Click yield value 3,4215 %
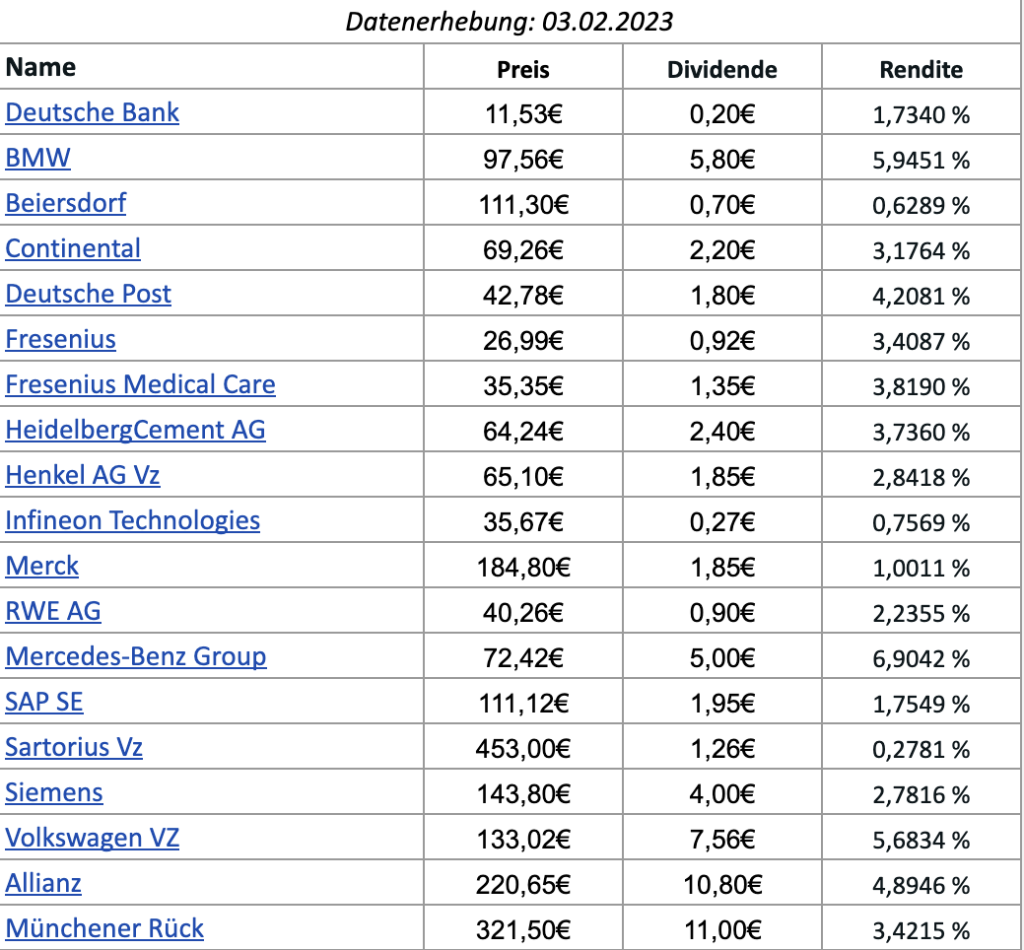This screenshot has width=1024, height=950. 921,931
